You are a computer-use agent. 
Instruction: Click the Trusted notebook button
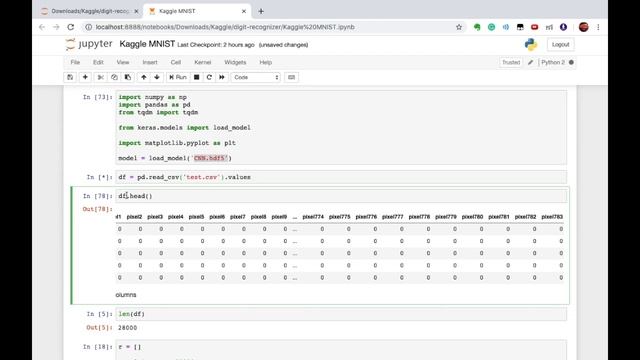(511, 62)
